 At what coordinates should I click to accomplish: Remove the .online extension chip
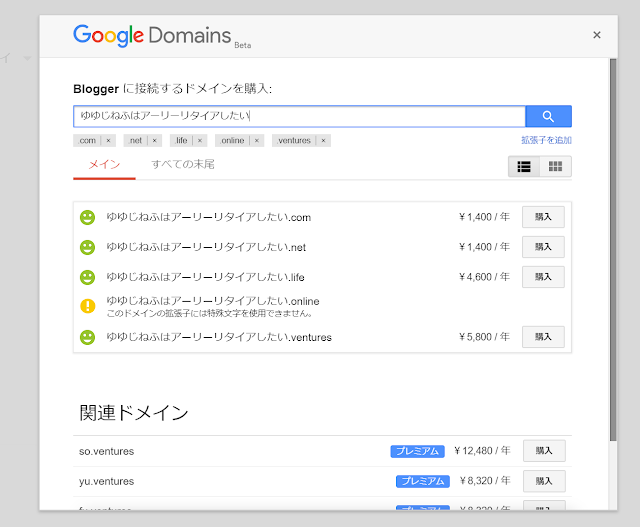[x=257, y=140]
